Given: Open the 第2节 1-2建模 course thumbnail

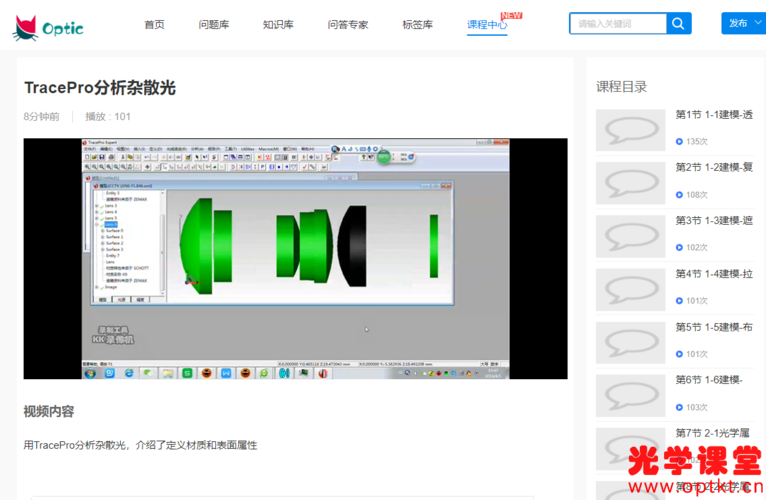Looking at the screenshot, I should point(630,183).
